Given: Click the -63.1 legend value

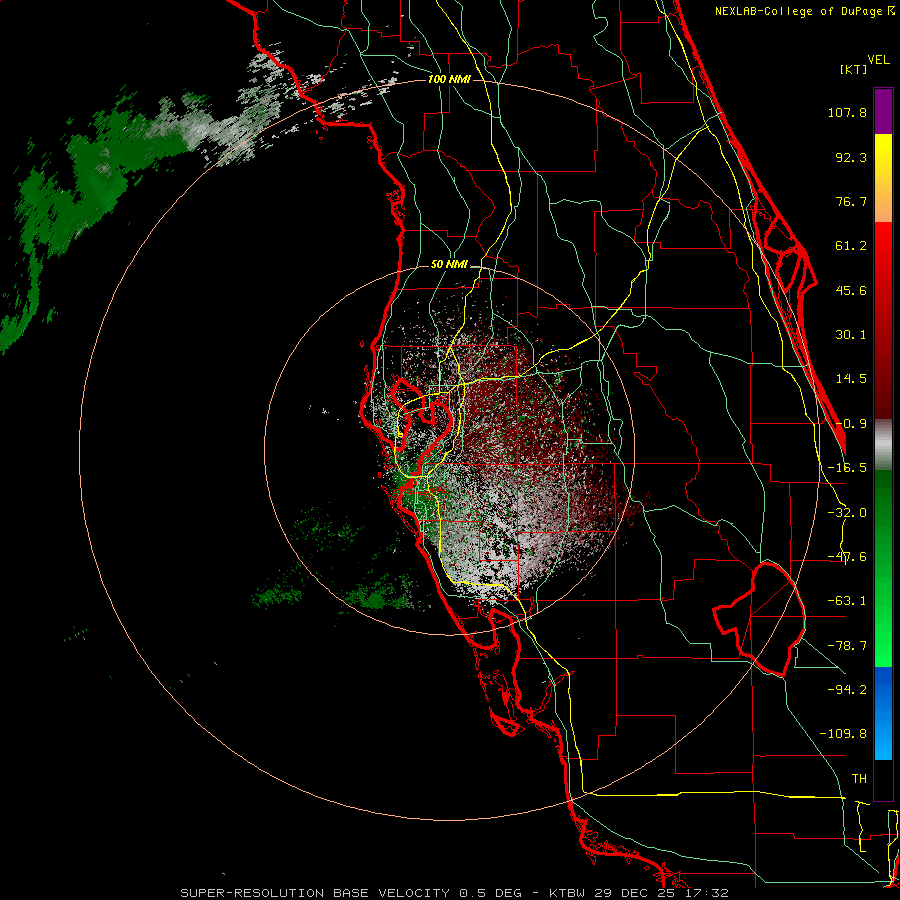Looking at the screenshot, I should pos(847,601).
